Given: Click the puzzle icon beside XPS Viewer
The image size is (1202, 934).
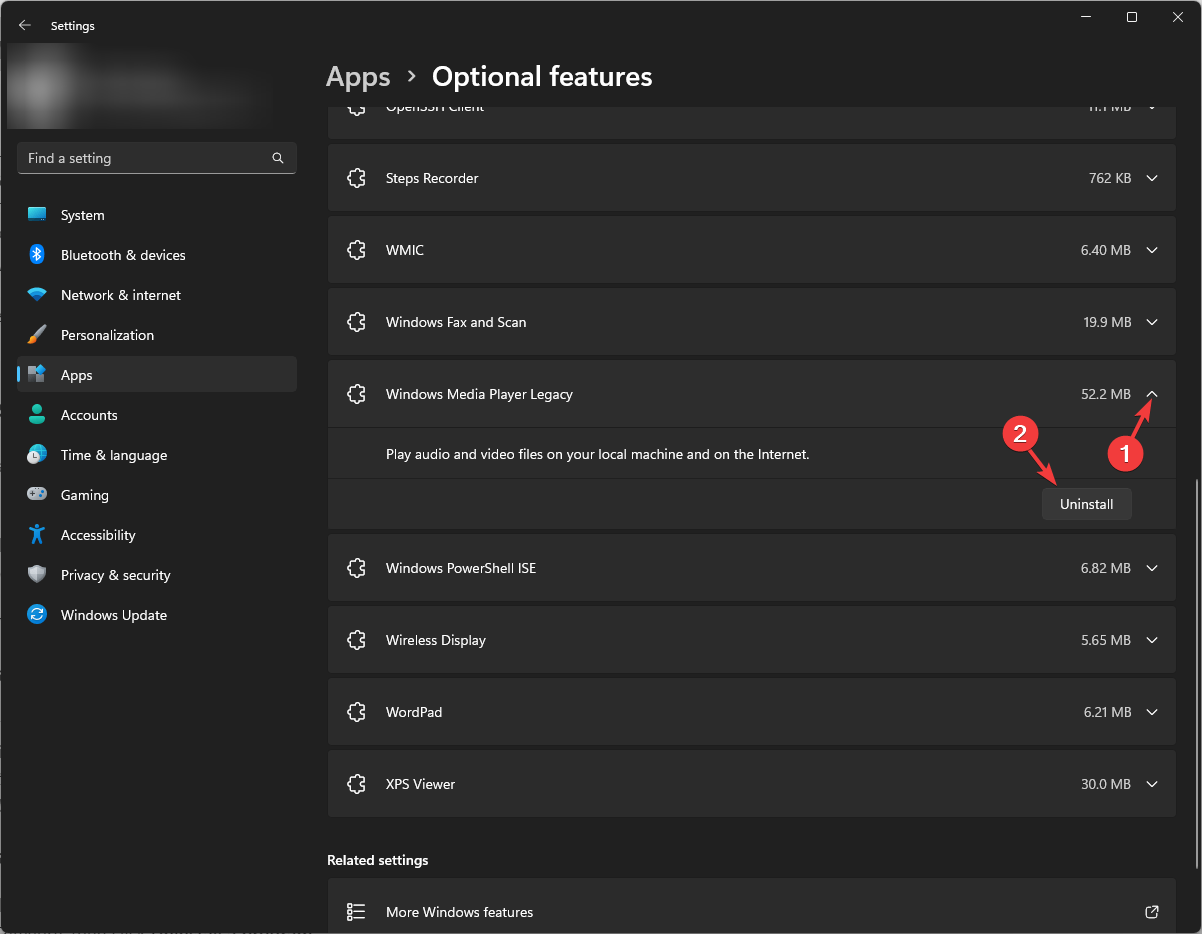Looking at the screenshot, I should (x=356, y=784).
